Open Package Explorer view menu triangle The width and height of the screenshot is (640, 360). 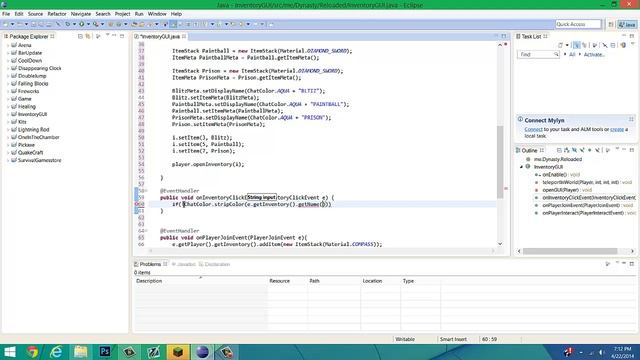(108, 35)
